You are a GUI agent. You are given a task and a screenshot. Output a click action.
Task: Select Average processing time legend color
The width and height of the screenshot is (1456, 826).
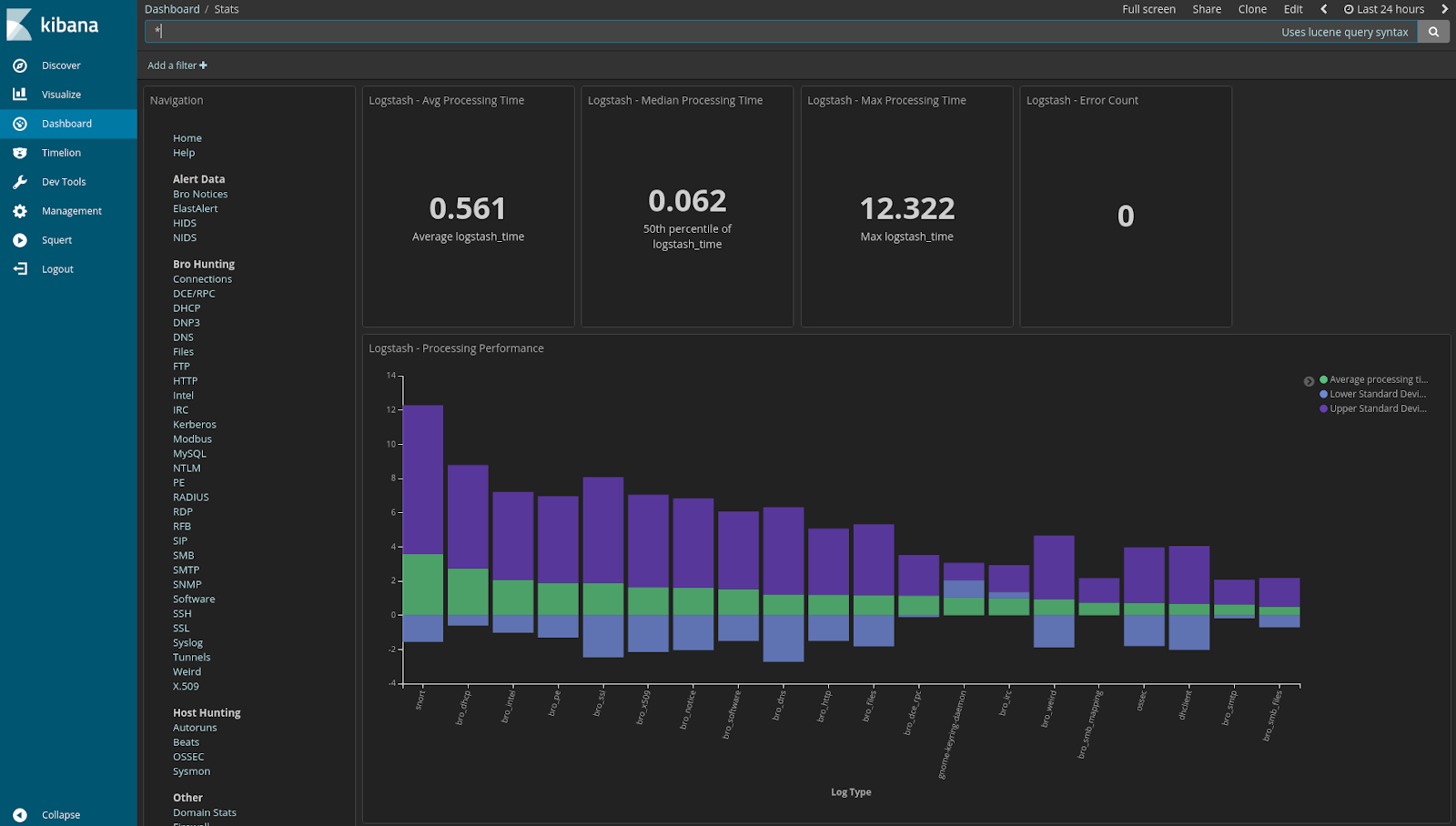pos(1323,379)
